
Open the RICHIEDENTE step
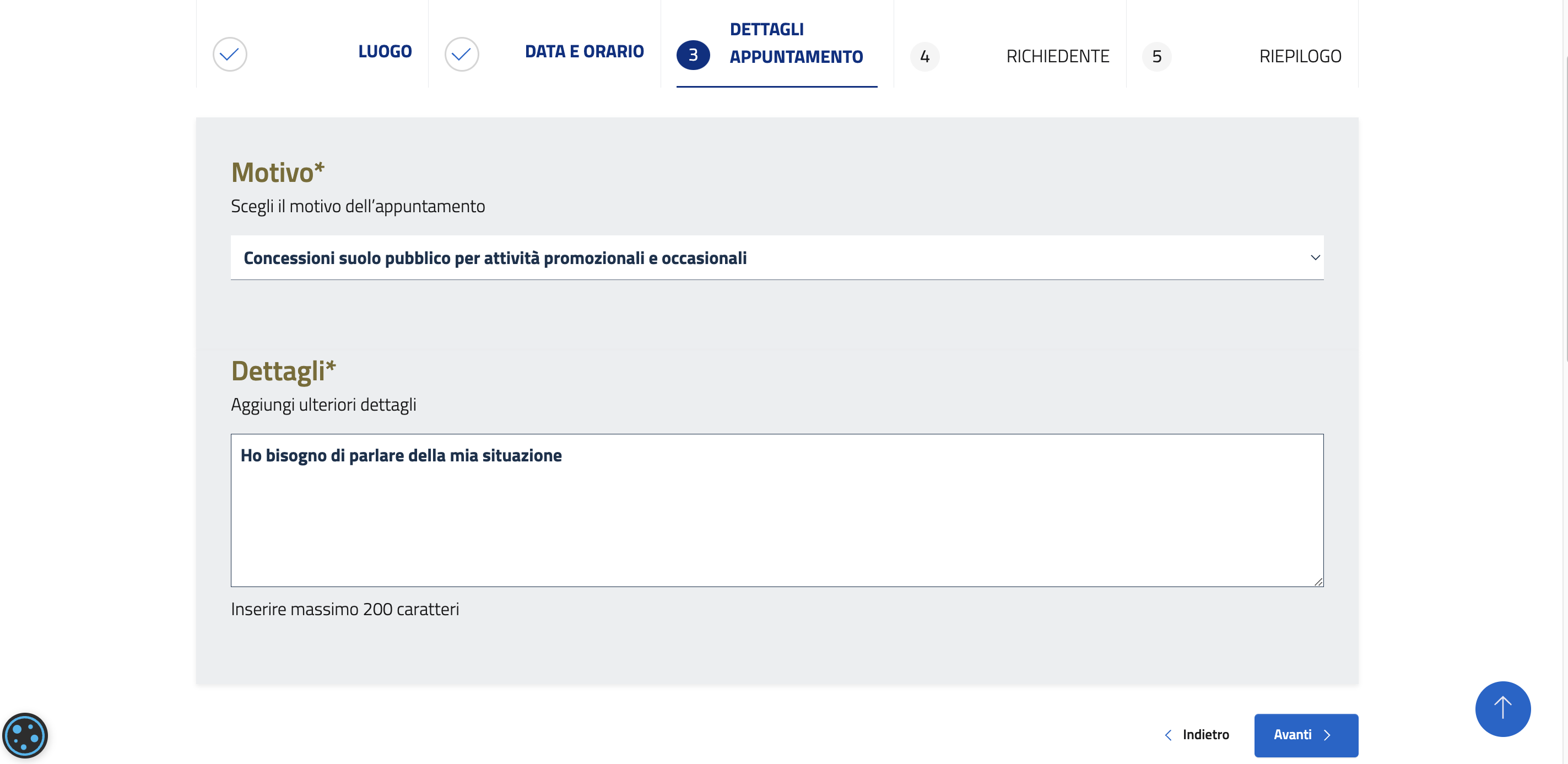[1057, 57]
